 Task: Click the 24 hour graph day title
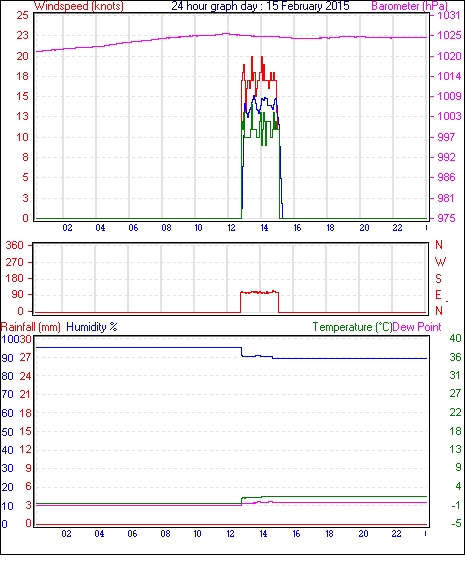(260, 6)
